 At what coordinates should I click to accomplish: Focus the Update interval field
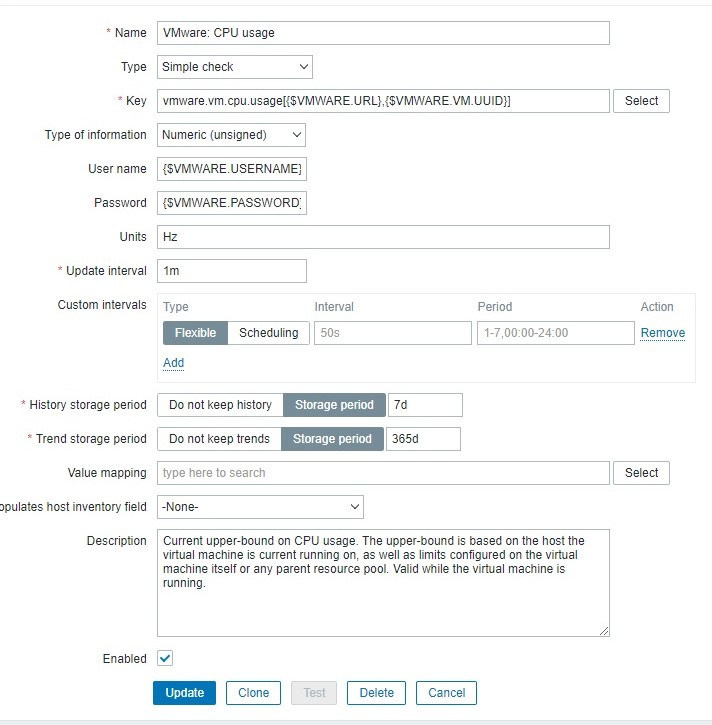pyautogui.click(x=232, y=271)
